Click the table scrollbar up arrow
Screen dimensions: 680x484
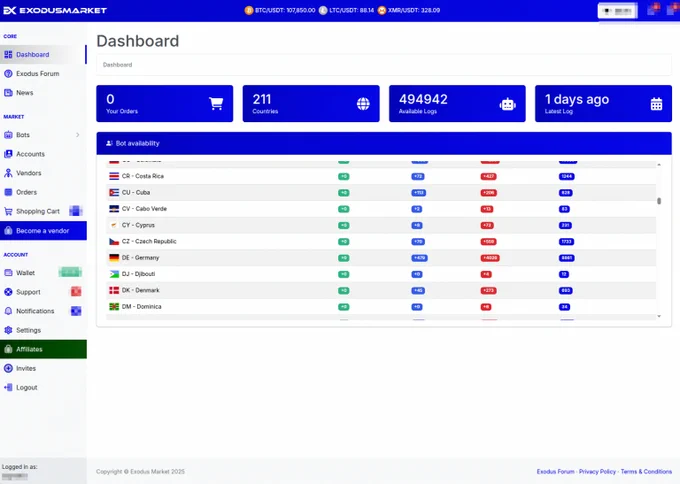(659, 165)
